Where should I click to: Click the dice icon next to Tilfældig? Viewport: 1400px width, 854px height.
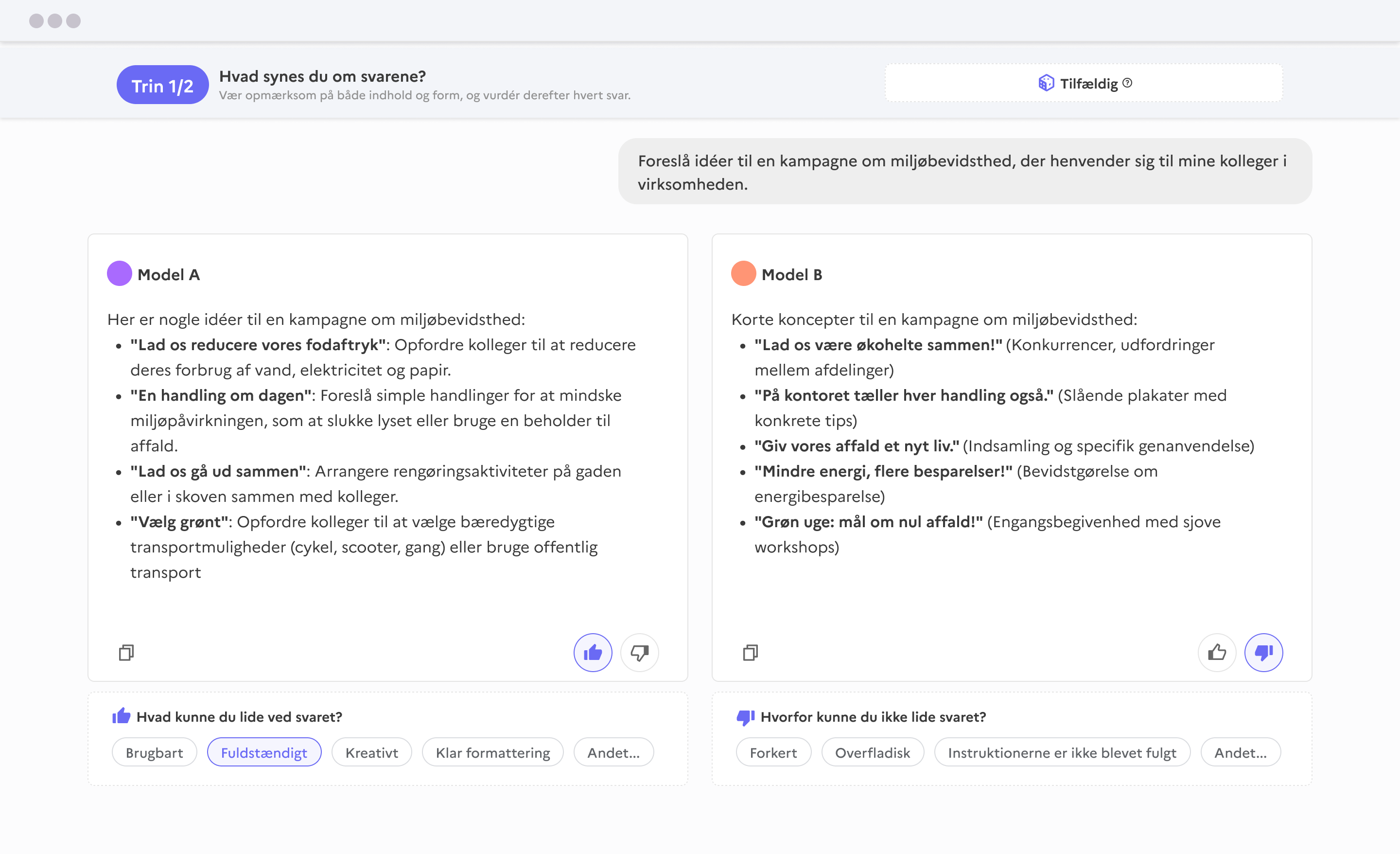pyautogui.click(x=1046, y=83)
